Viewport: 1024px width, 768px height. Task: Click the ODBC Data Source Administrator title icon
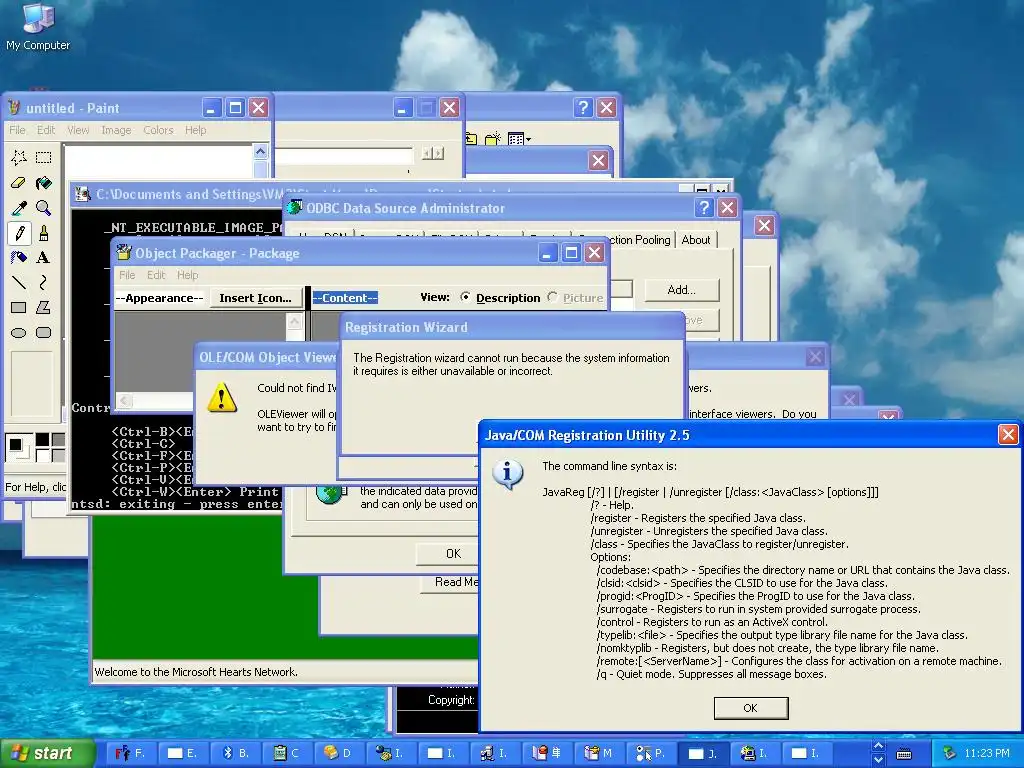(295, 208)
